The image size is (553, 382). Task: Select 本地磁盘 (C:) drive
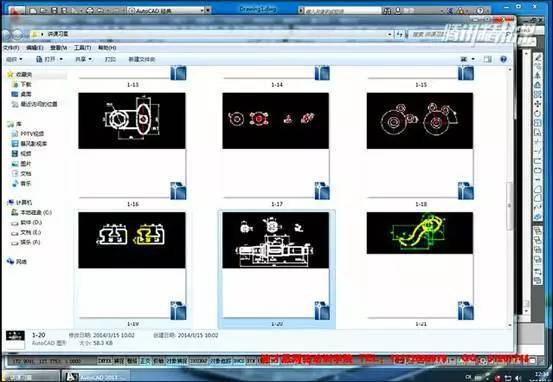tap(32, 212)
